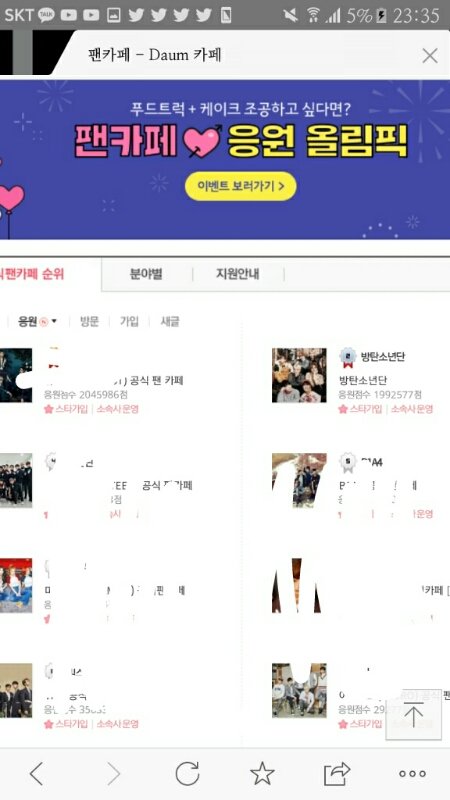This screenshot has width=450, height=800.
Task: Switch to the 분야별 tab
Action: click(146, 274)
